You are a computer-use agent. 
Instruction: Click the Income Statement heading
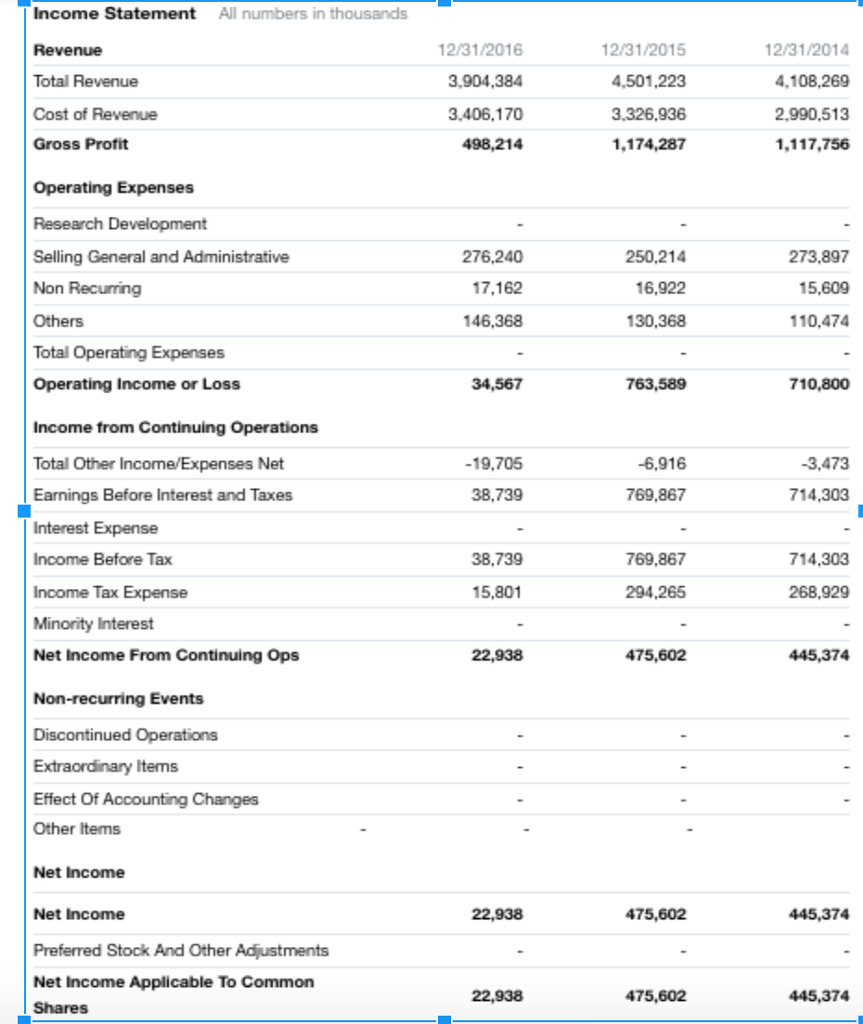(x=111, y=14)
